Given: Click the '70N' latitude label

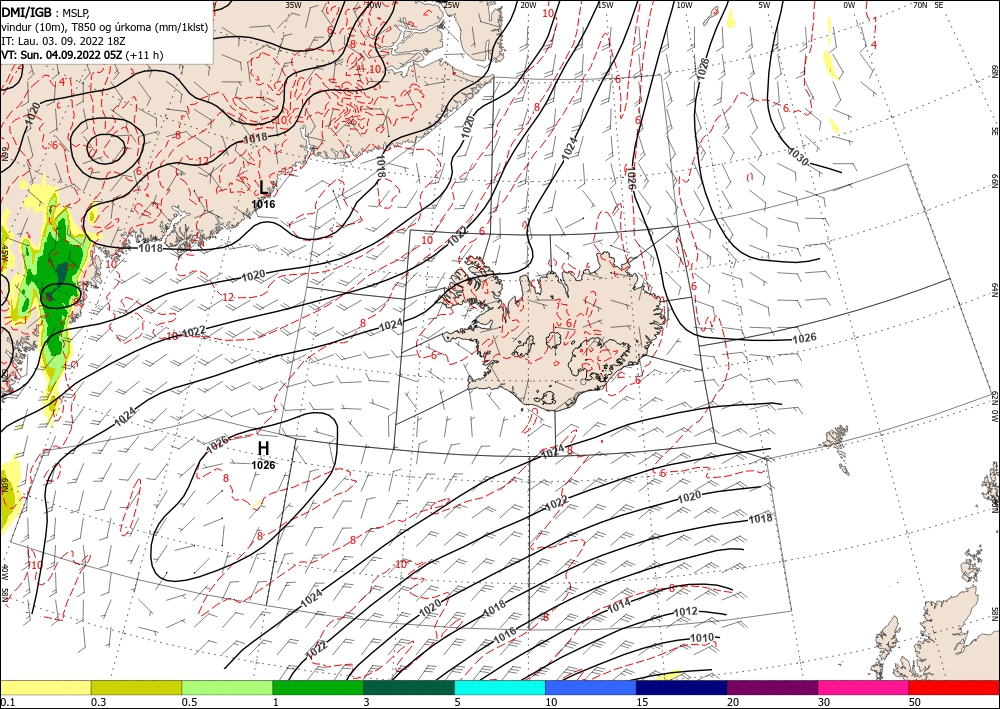Looking at the screenshot, I should [x=920, y=5].
